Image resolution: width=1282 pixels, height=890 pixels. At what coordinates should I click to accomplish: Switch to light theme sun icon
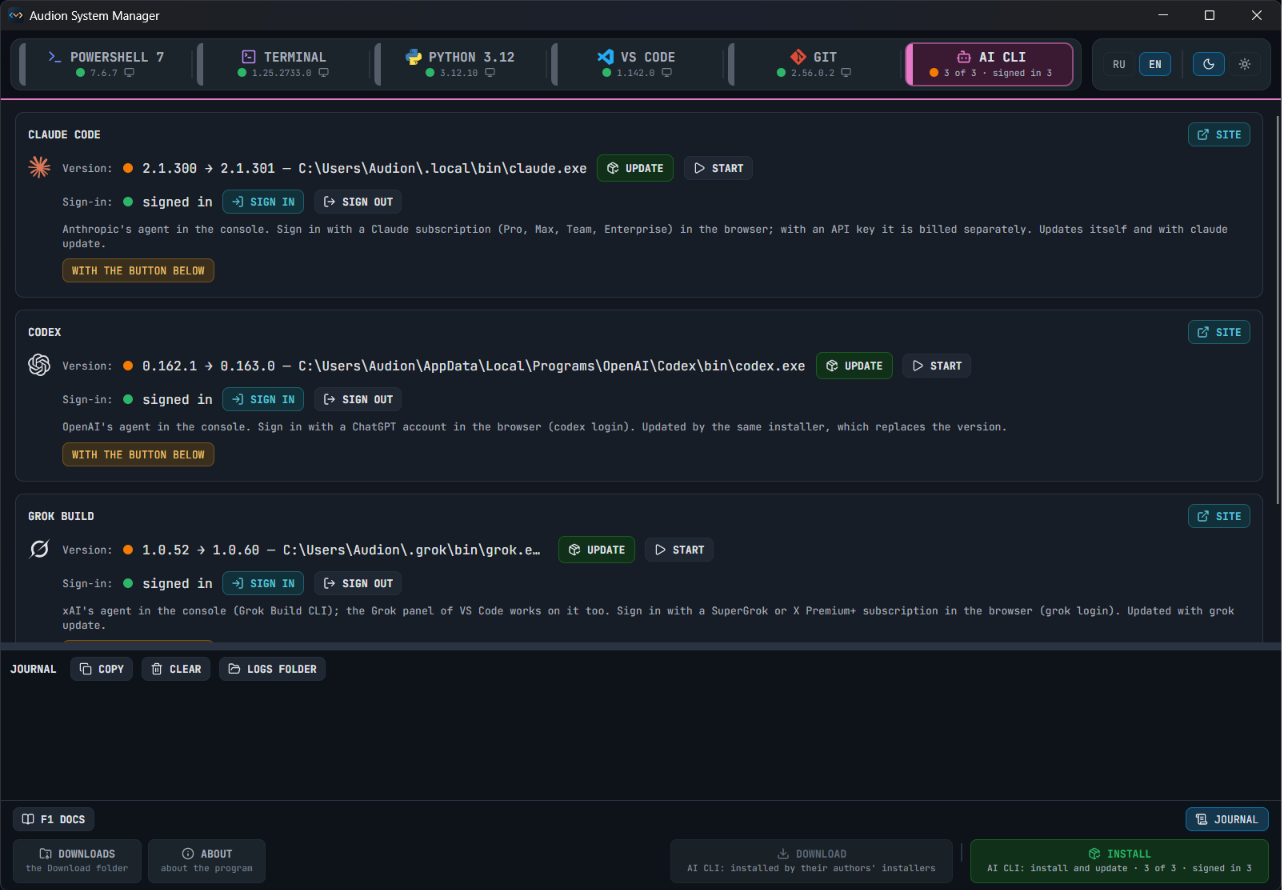(1245, 64)
